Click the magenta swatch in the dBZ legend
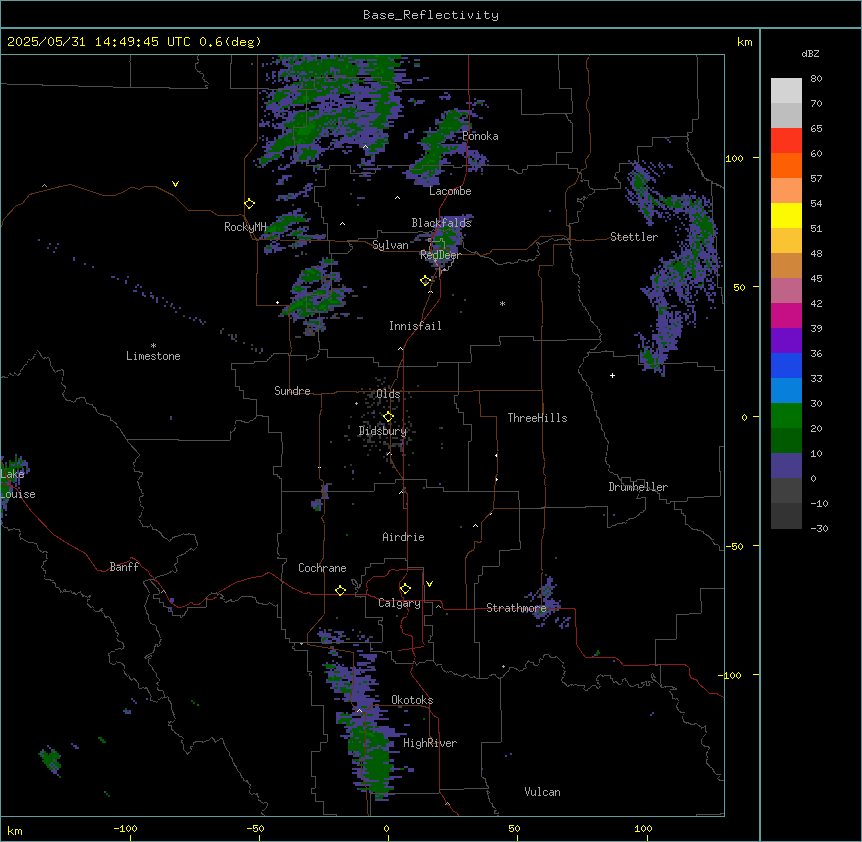This screenshot has width=862, height=842. coord(786,315)
